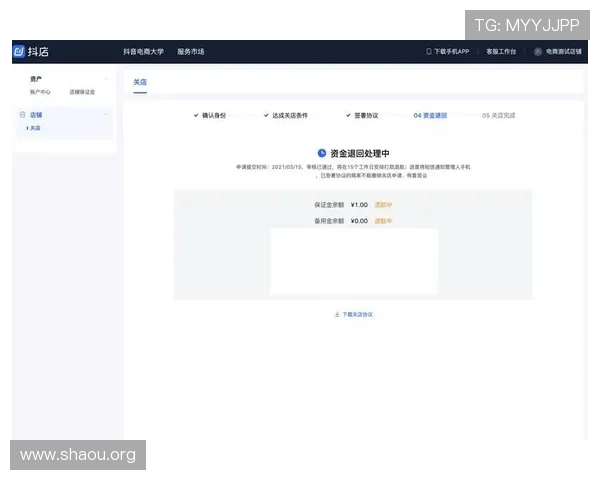The width and height of the screenshot is (600, 480).
Task: Click the orange status next to ¥0.00
Action: tap(383, 221)
